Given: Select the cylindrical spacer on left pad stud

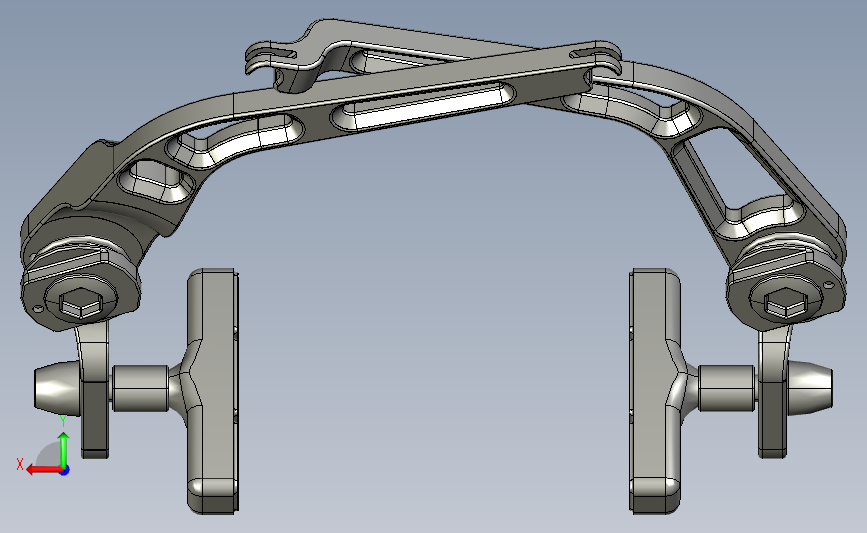Looking at the screenshot, I should pos(140,388).
